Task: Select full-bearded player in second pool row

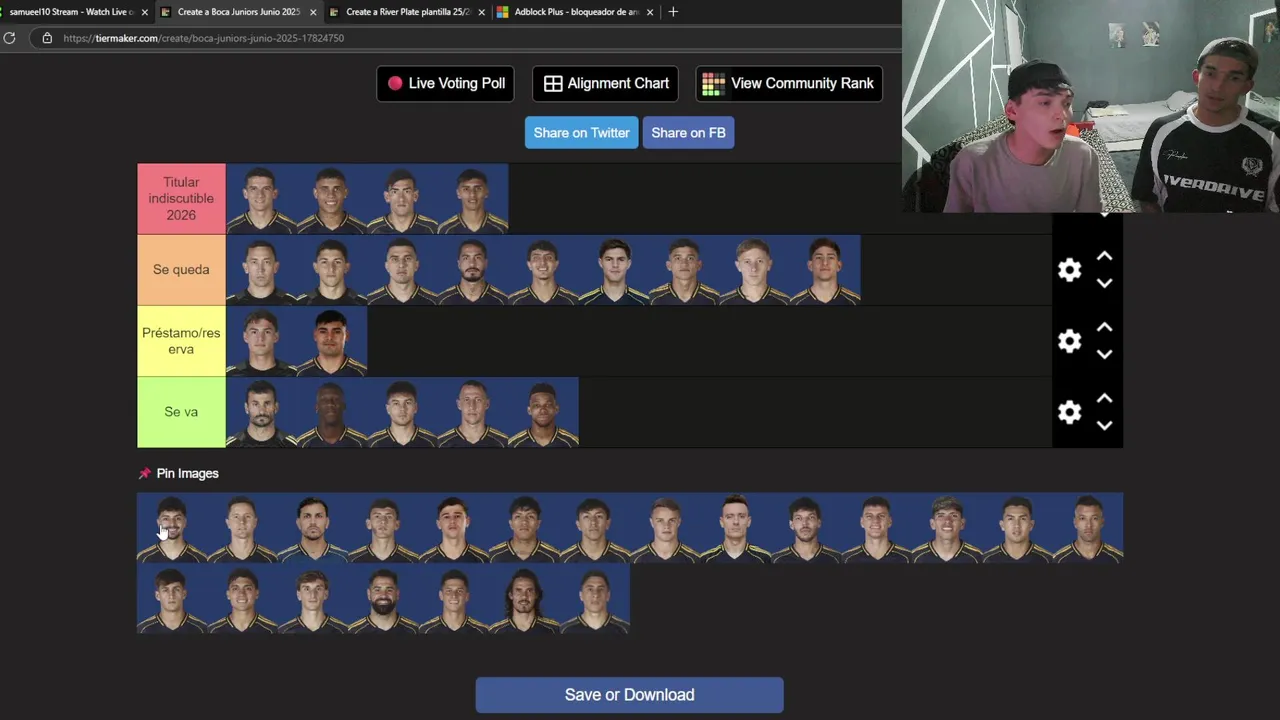Action: point(383,598)
